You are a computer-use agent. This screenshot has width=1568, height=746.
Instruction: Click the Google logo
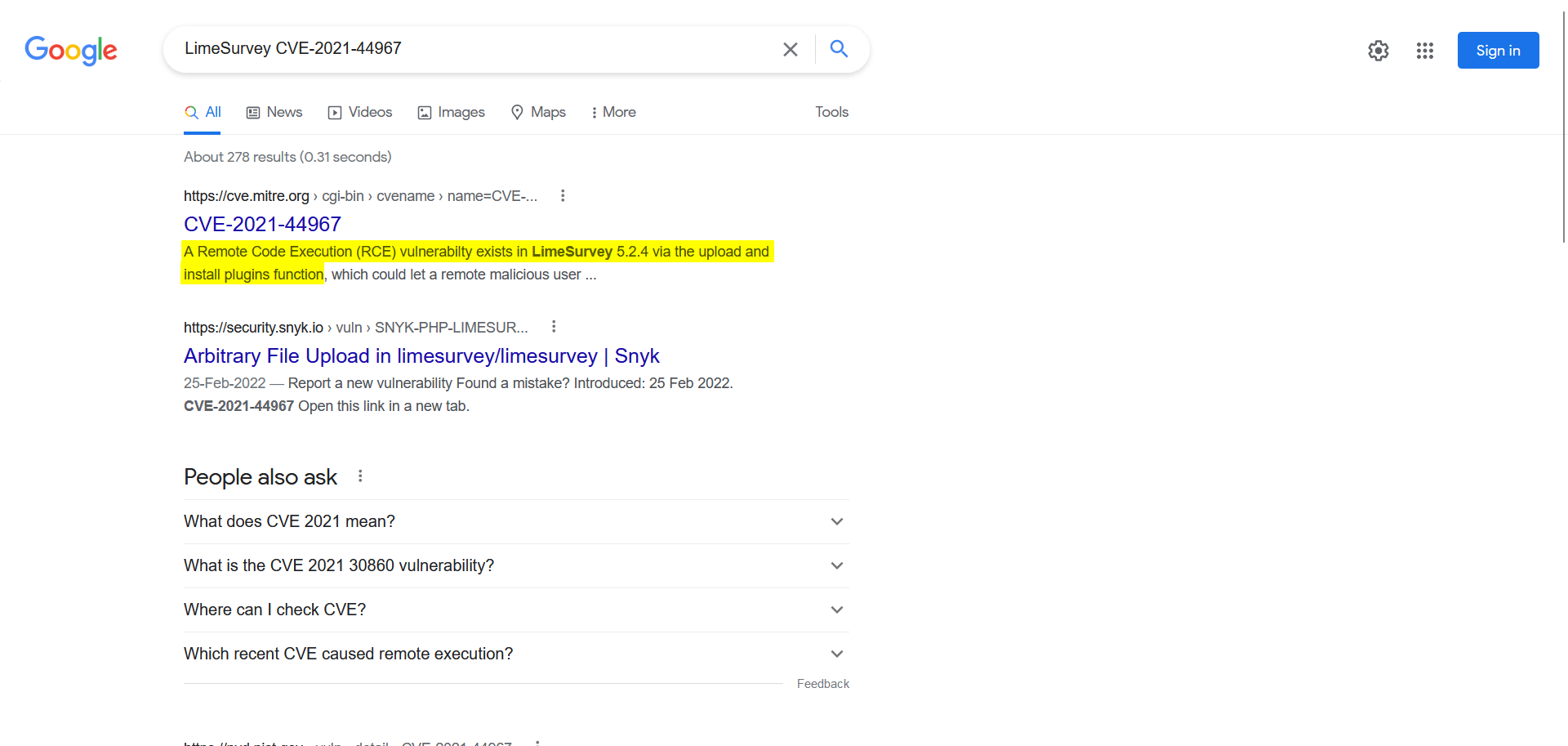[x=71, y=50]
